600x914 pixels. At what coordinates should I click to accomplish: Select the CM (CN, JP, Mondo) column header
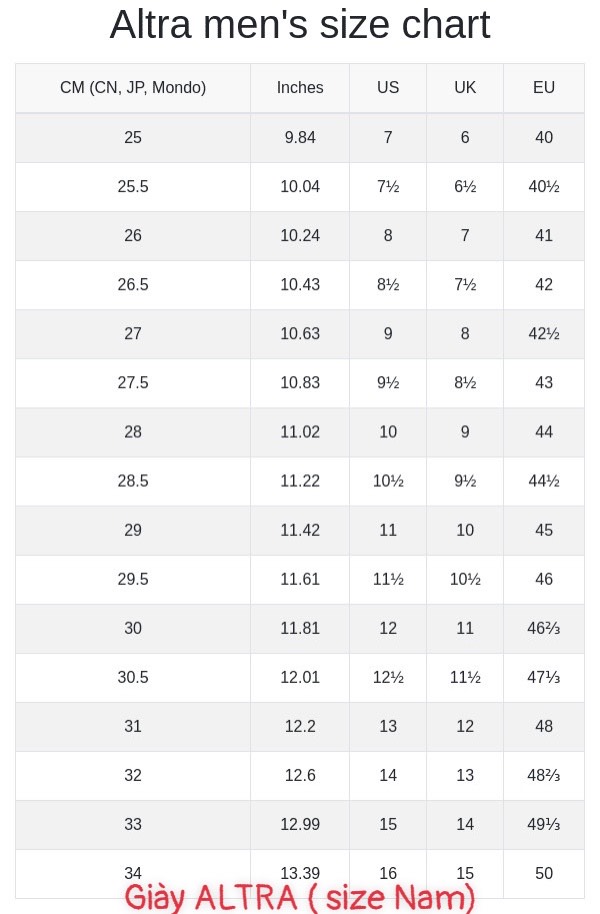(x=133, y=87)
